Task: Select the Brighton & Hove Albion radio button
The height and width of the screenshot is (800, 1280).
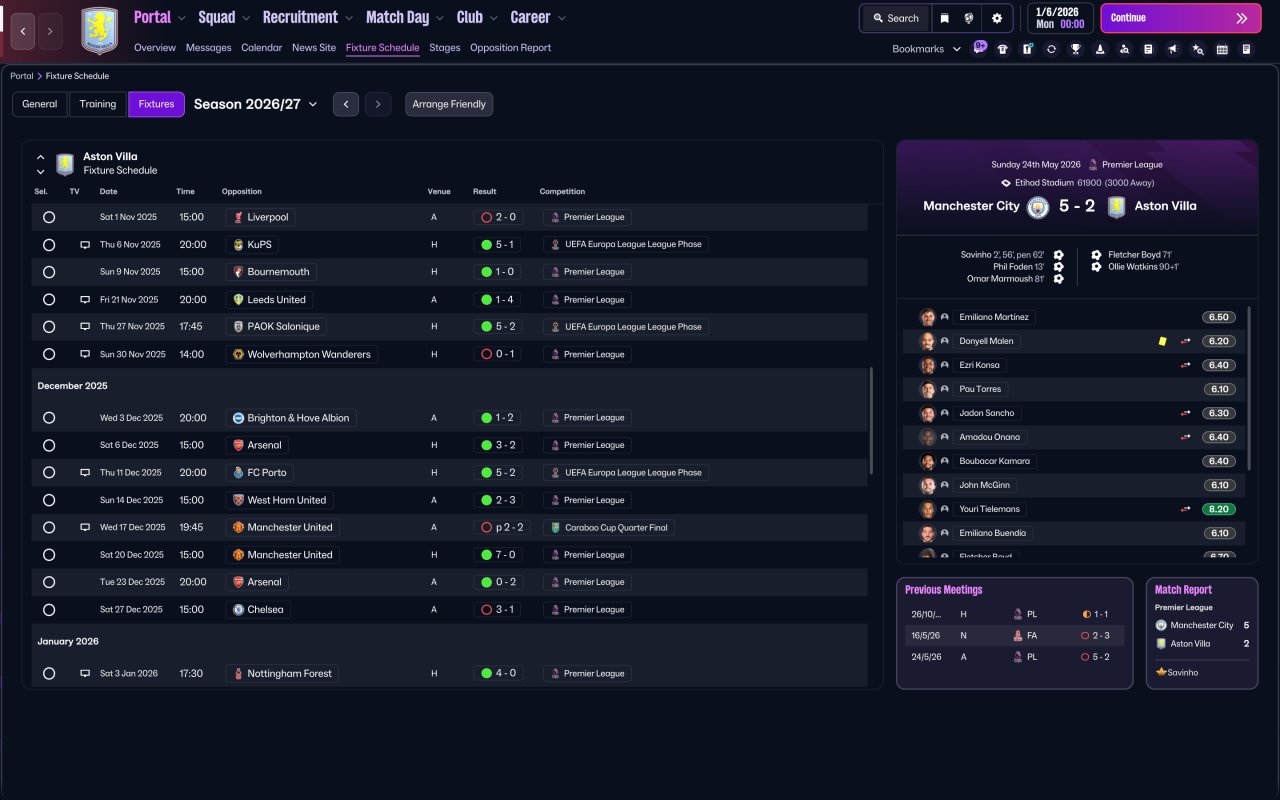Action: 49,418
